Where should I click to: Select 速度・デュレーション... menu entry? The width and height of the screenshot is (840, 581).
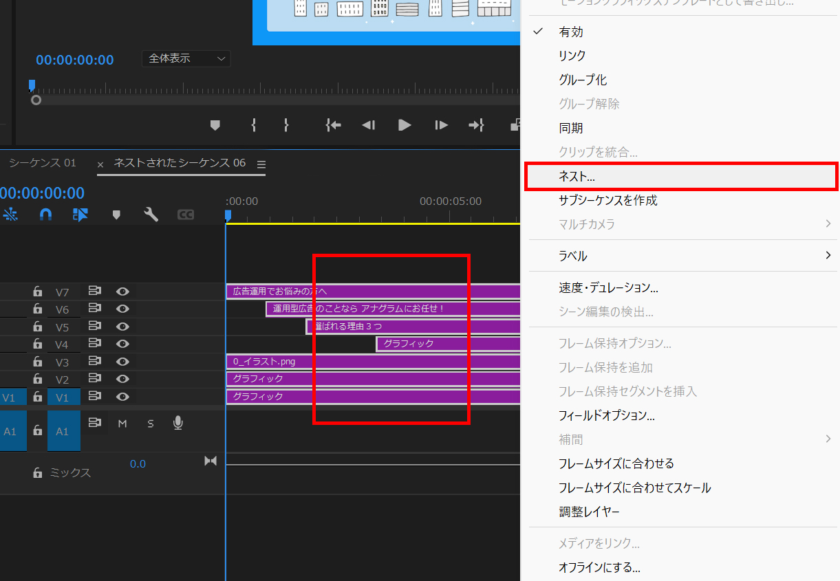click(x=608, y=288)
